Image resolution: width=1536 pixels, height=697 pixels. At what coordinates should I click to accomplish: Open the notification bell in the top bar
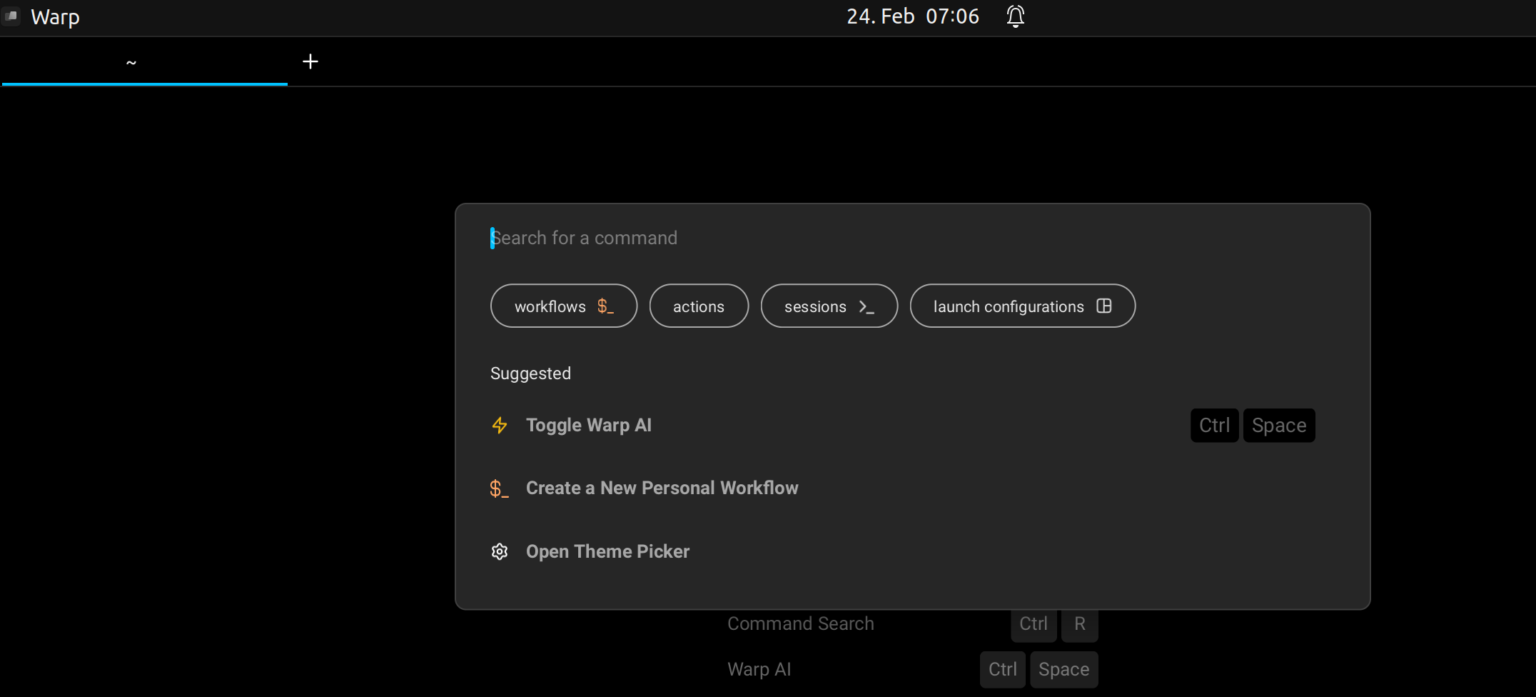point(1015,16)
